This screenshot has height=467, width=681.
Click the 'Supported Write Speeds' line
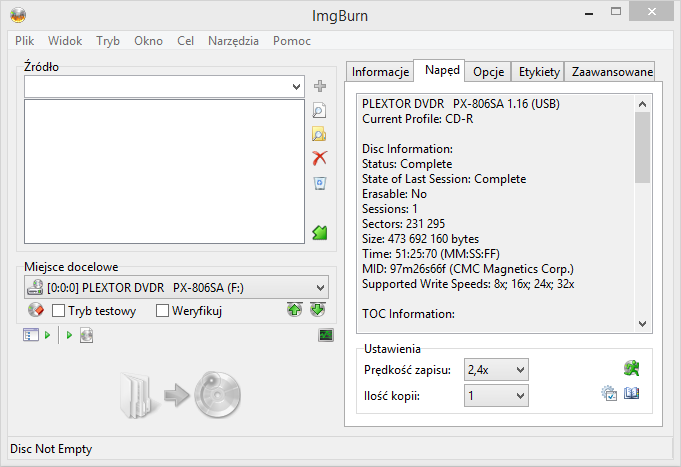[468, 284]
